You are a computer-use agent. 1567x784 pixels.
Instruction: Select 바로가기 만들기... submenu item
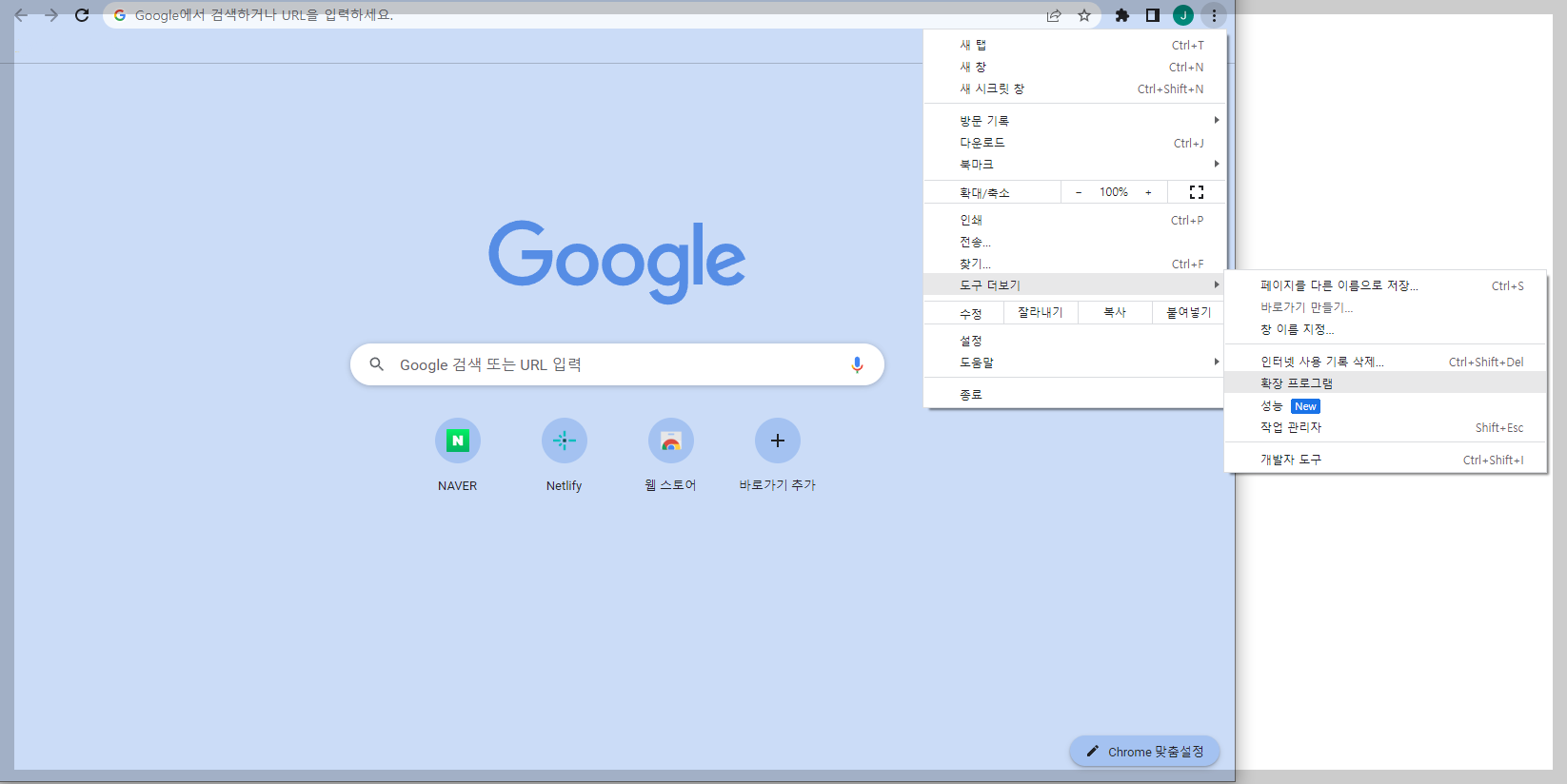[x=1386, y=307]
